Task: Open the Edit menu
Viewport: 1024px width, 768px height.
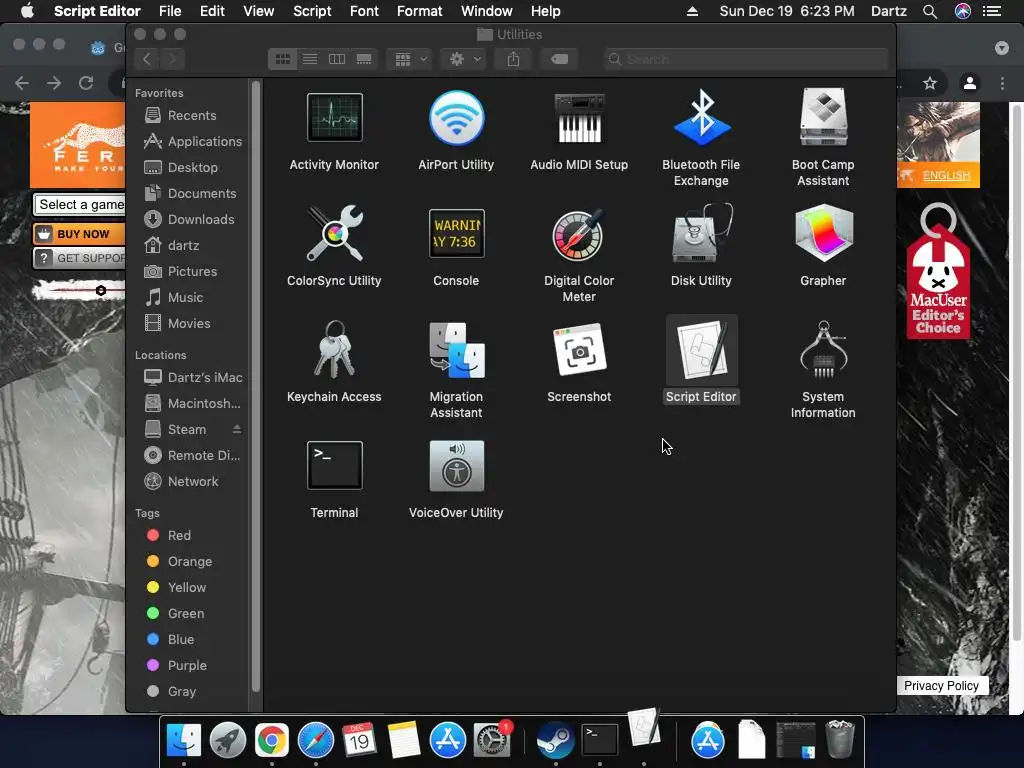Action: [212, 11]
